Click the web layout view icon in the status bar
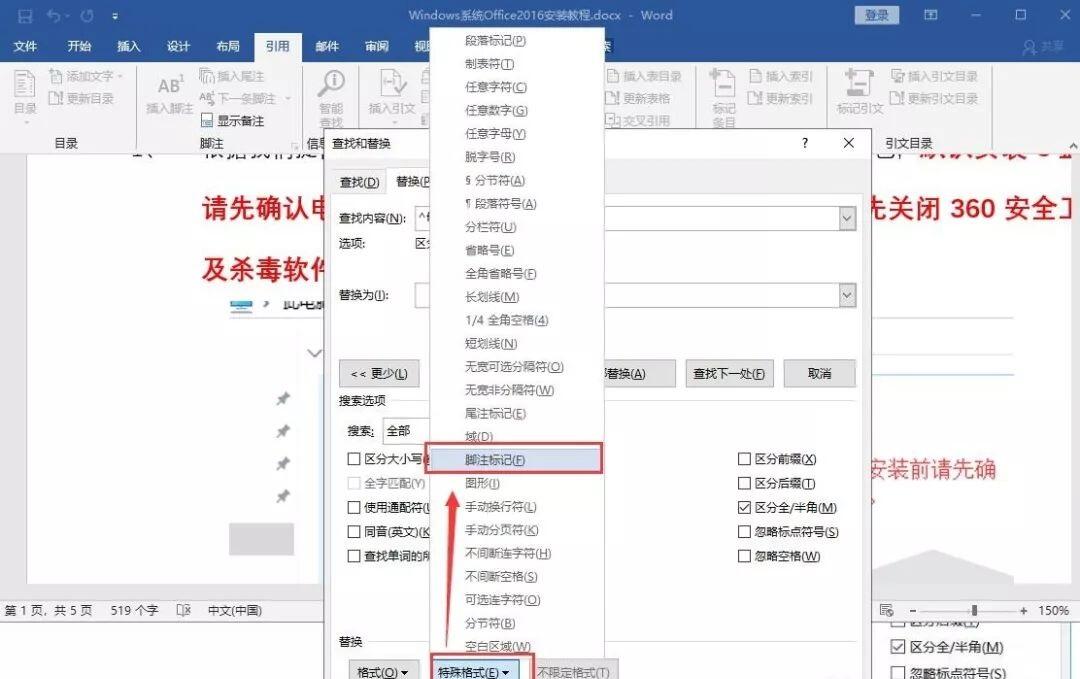Screen dimensions: 1080x679 [886, 610]
